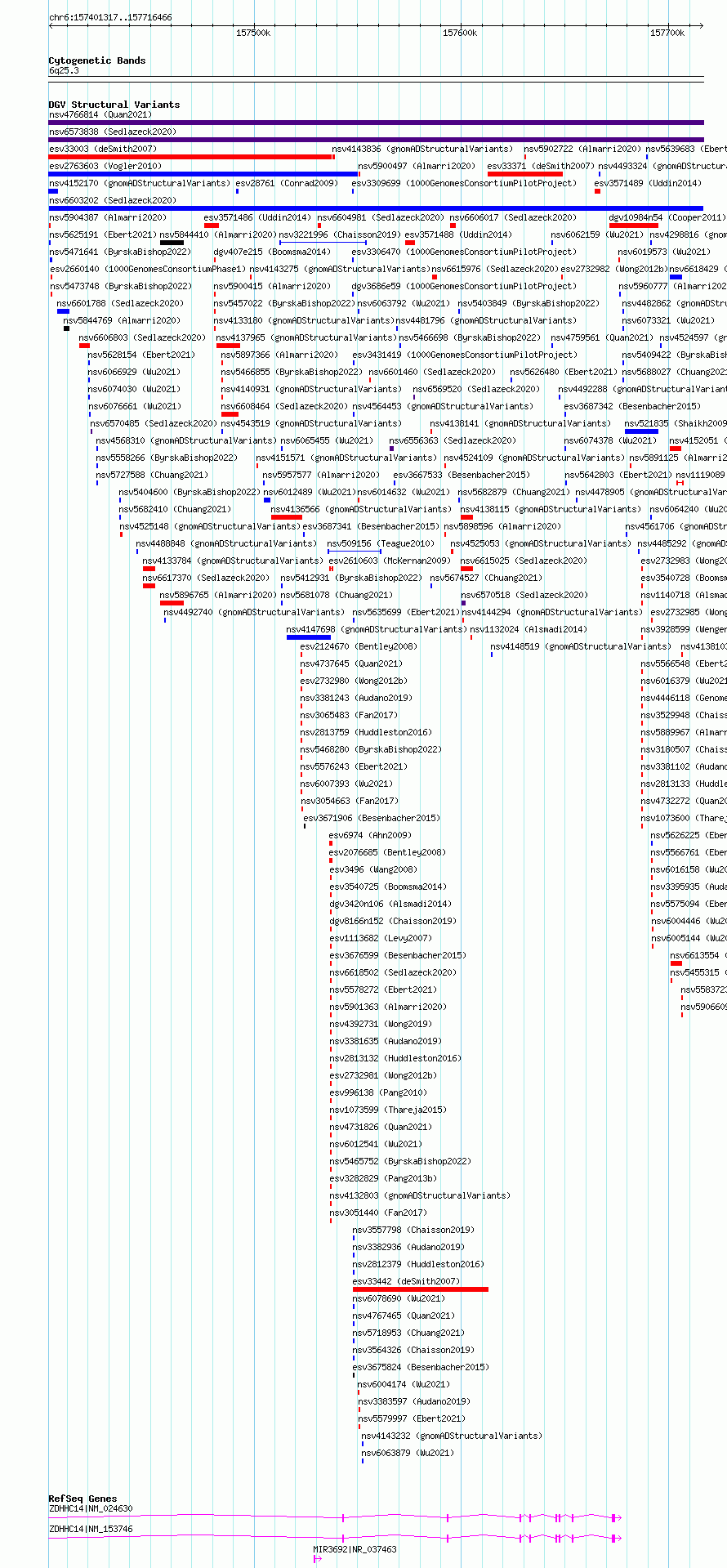Open nsv5900497 (Almarri2020) label
727x1568 pixels.
[417, 166]
